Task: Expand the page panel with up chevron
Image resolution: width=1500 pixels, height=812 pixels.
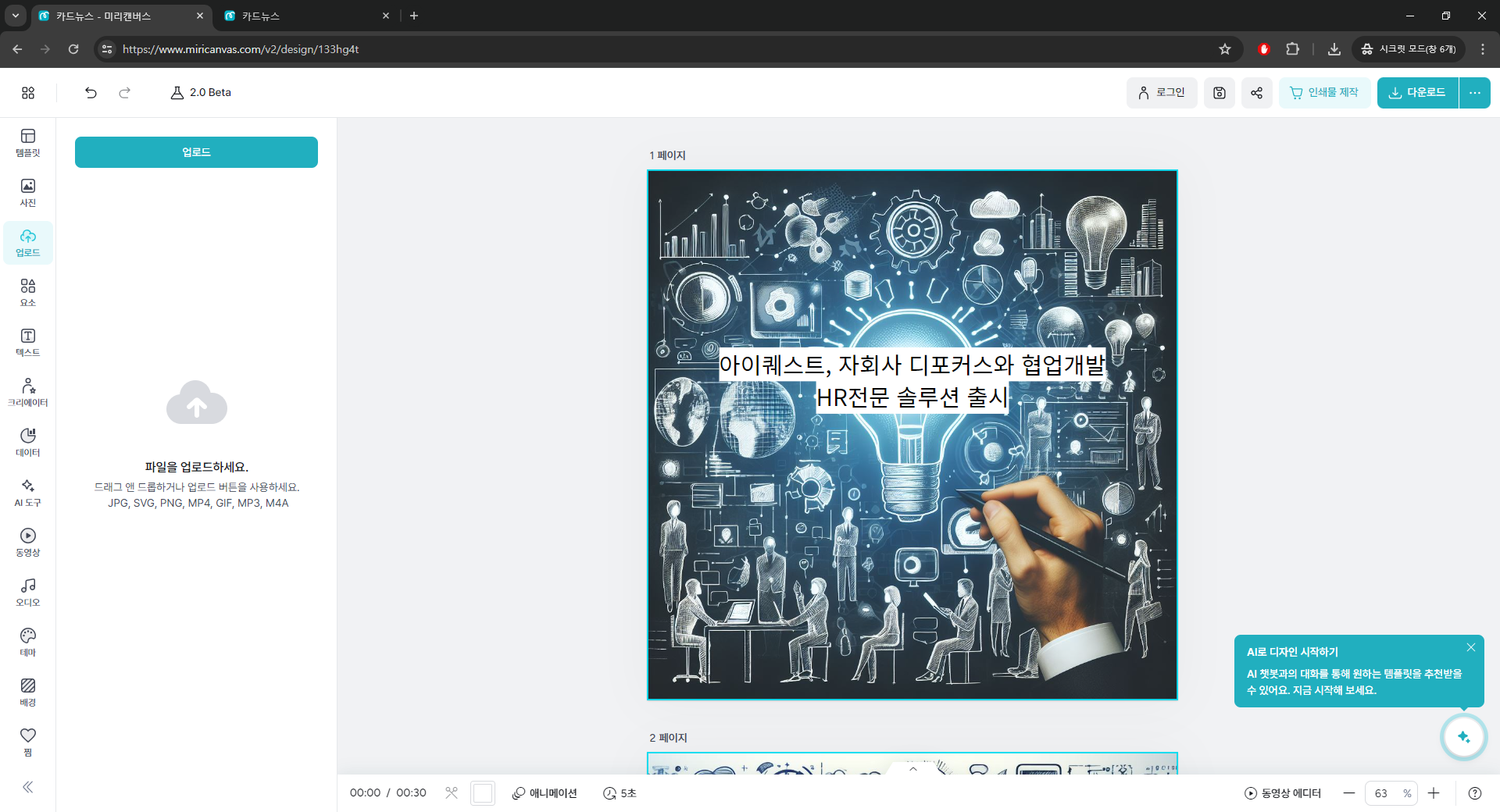Action: tap(912, 769)
